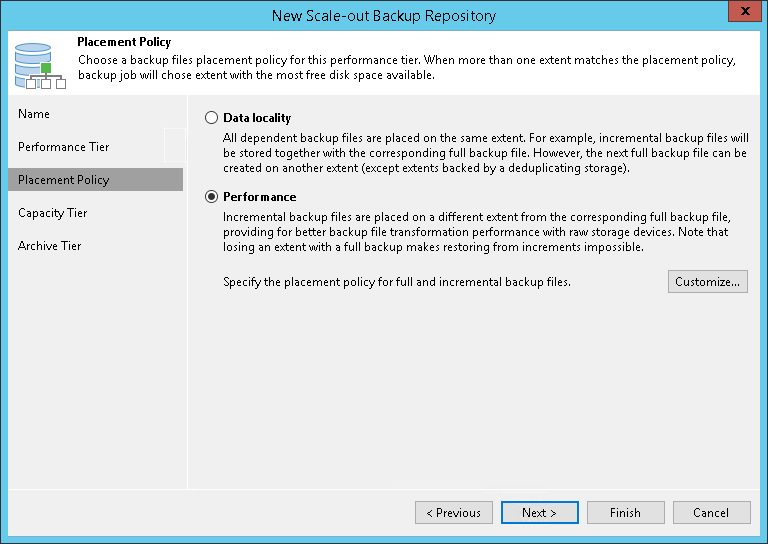768x544 pixels.
Task: Jump to the Capacity Tier step
Action: coord(53,213)
